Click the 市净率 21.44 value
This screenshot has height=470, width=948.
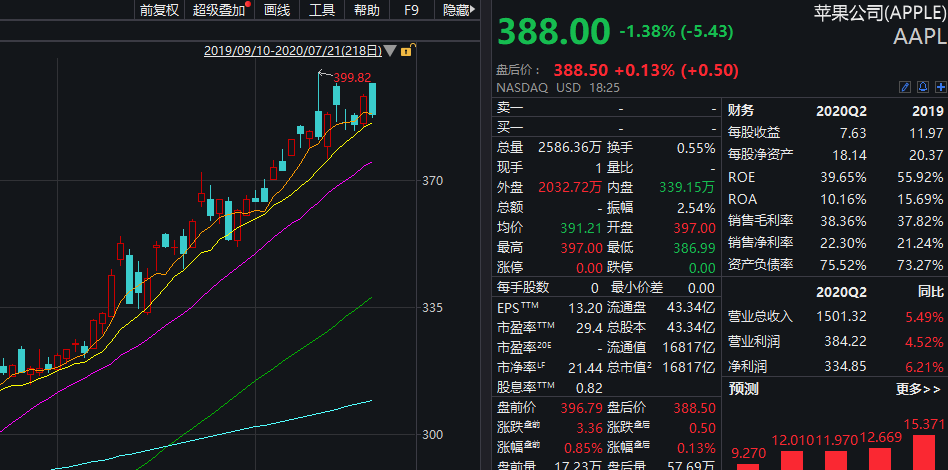point(585,368)
